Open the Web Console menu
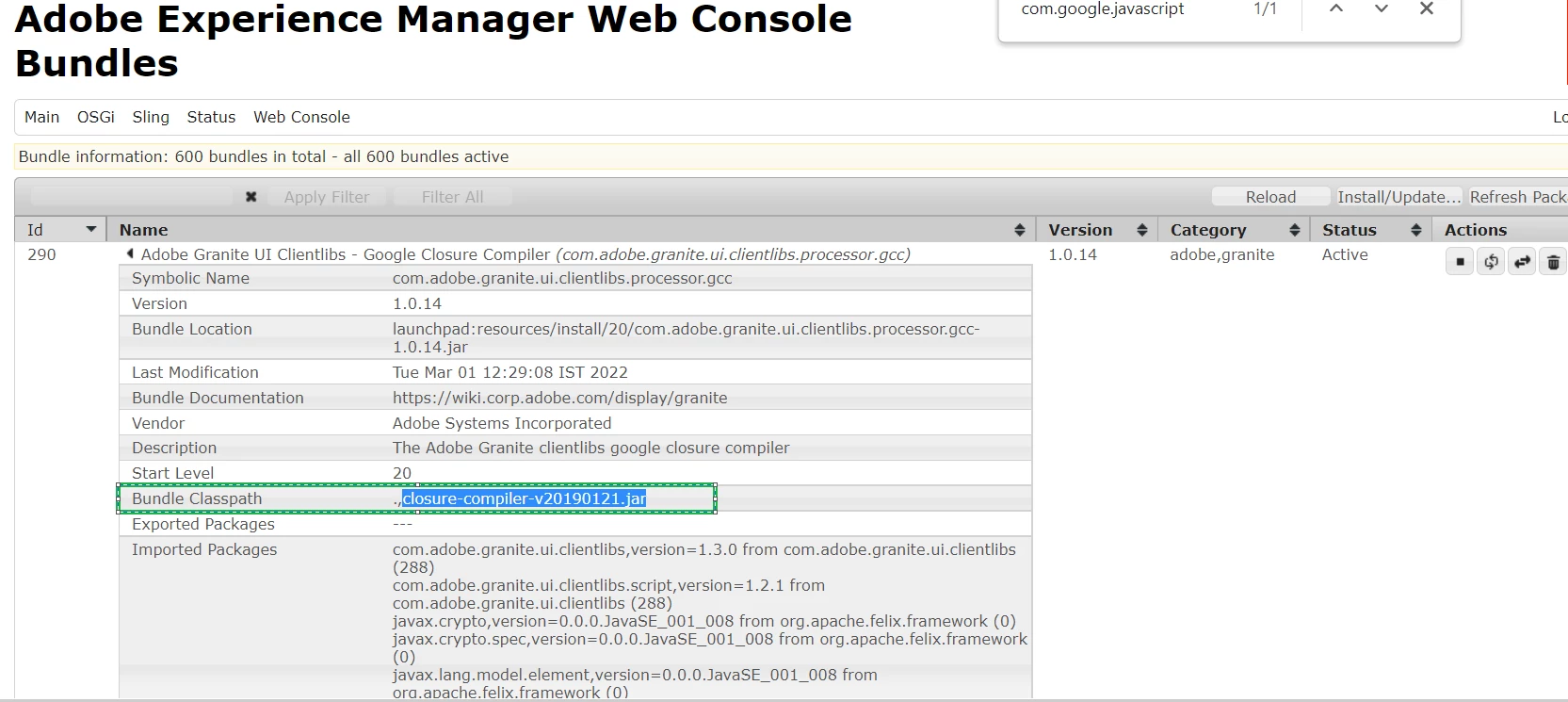1568x702 pixels. 301,117
